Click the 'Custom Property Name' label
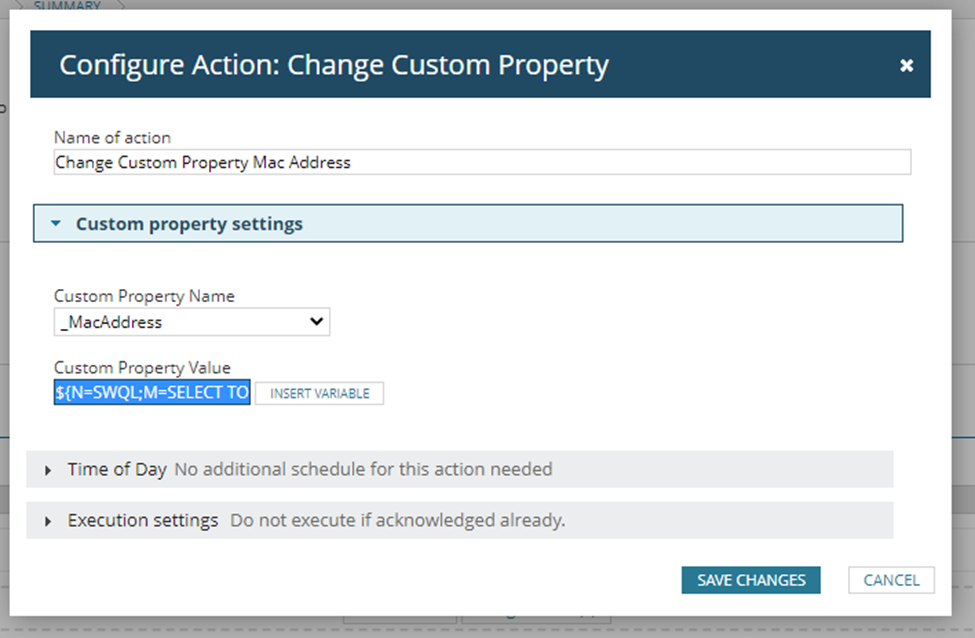The width and height of the screenshot is (975, 638). pos(144,296)
